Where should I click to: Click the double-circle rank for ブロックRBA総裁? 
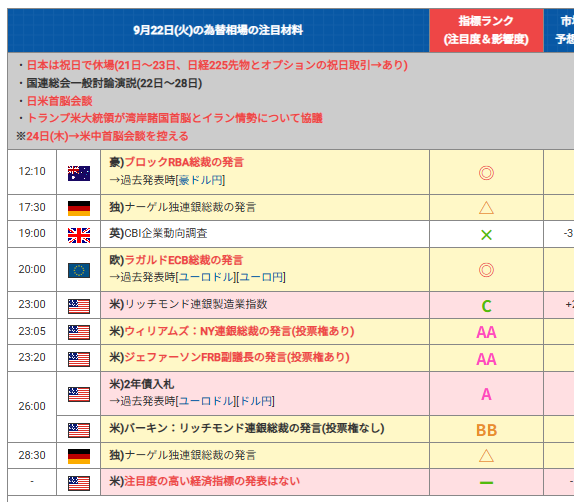[486, 173]
